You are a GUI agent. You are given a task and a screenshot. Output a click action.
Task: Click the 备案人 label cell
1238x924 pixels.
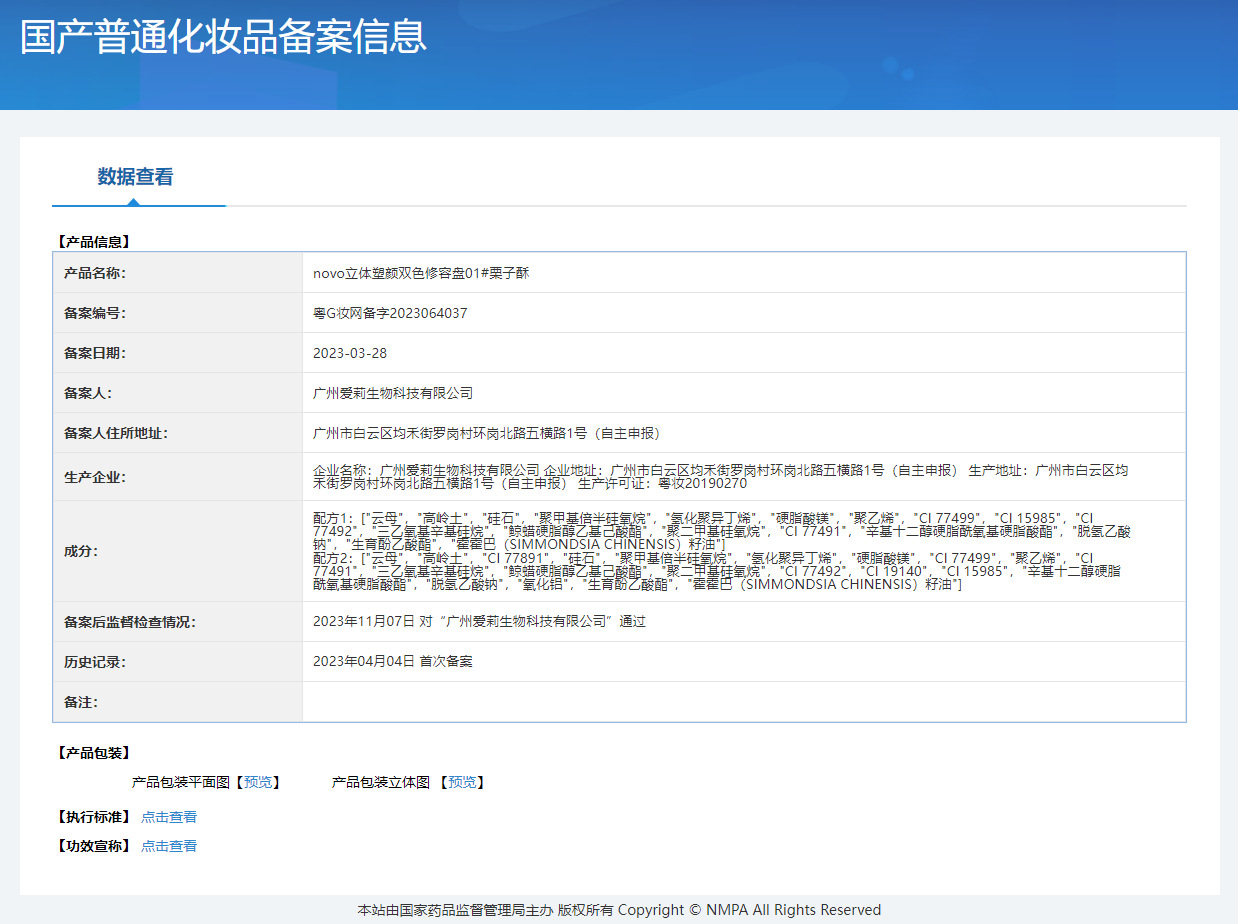(x=178, y=393)
